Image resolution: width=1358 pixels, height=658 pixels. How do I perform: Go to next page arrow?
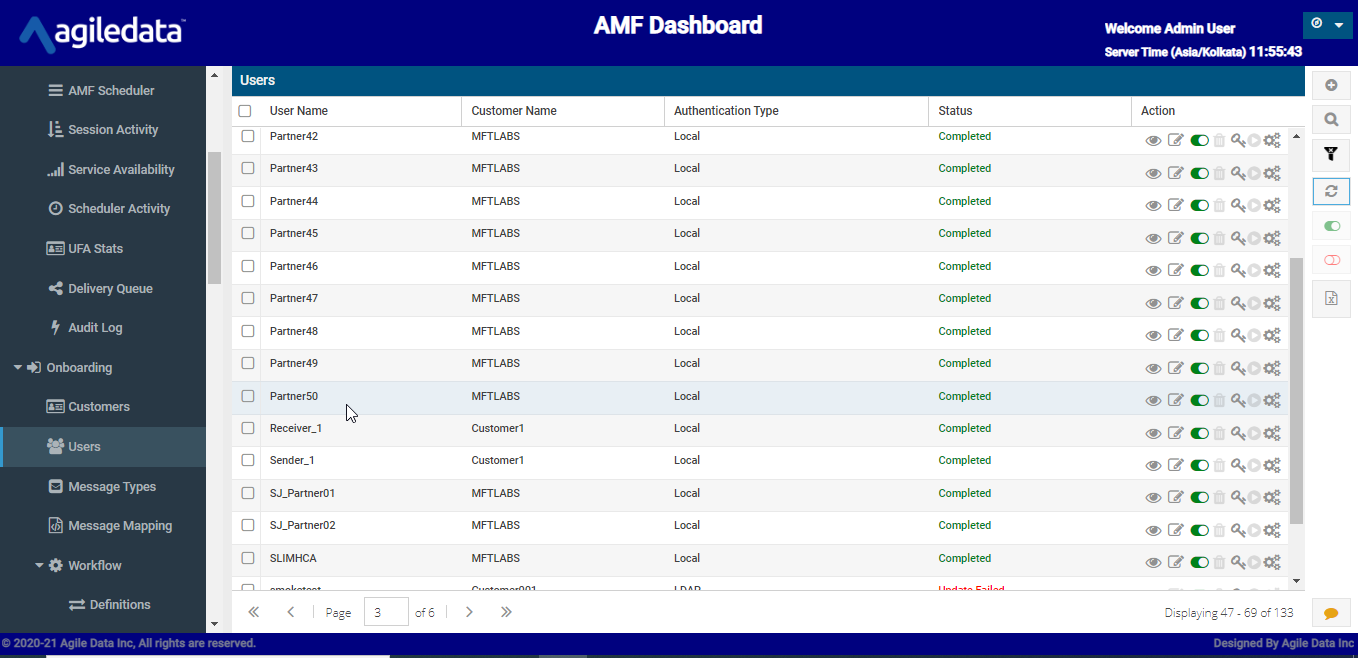(469, 612)
